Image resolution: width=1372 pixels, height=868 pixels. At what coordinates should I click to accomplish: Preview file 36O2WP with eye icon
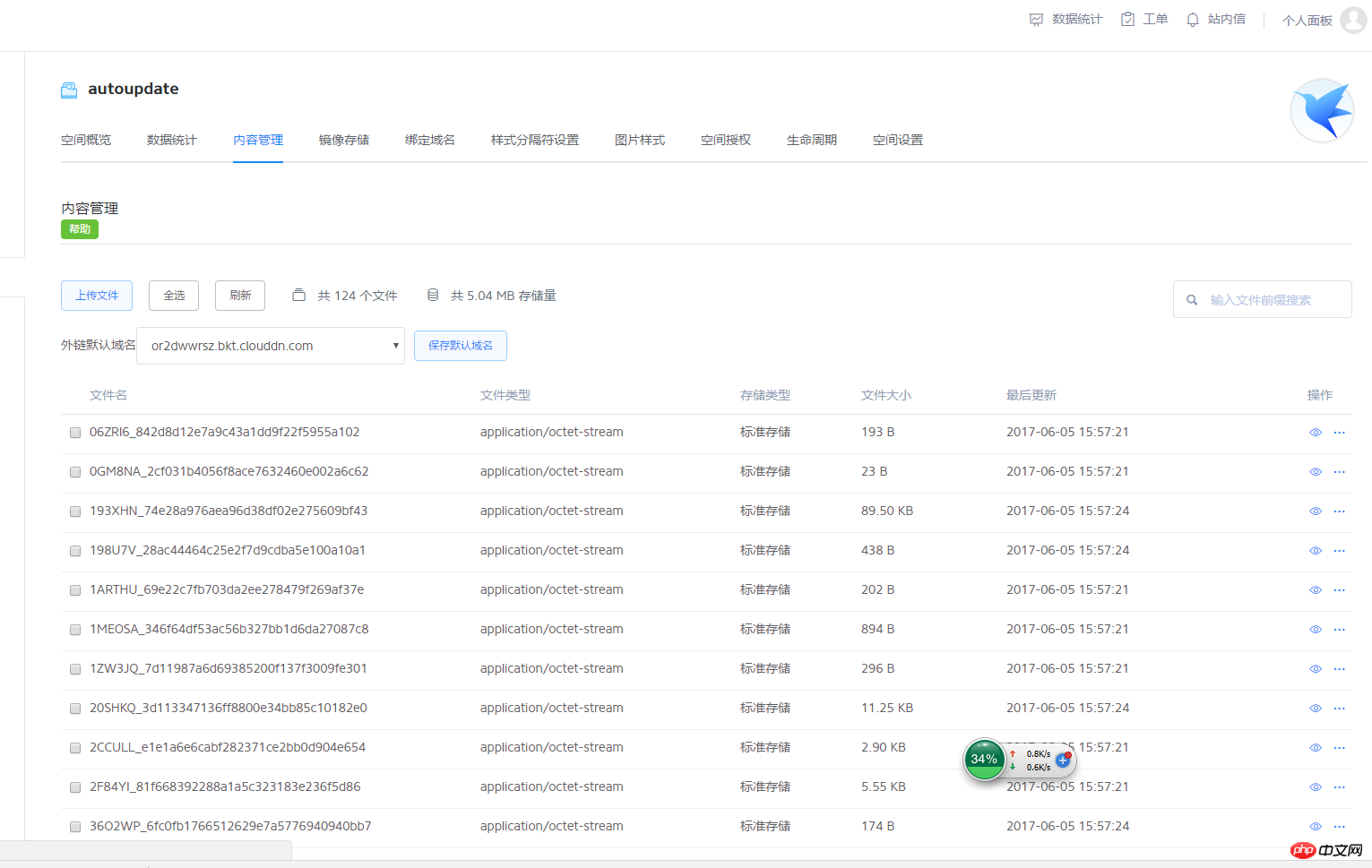pyautogui.click(x=1316, y=827)
